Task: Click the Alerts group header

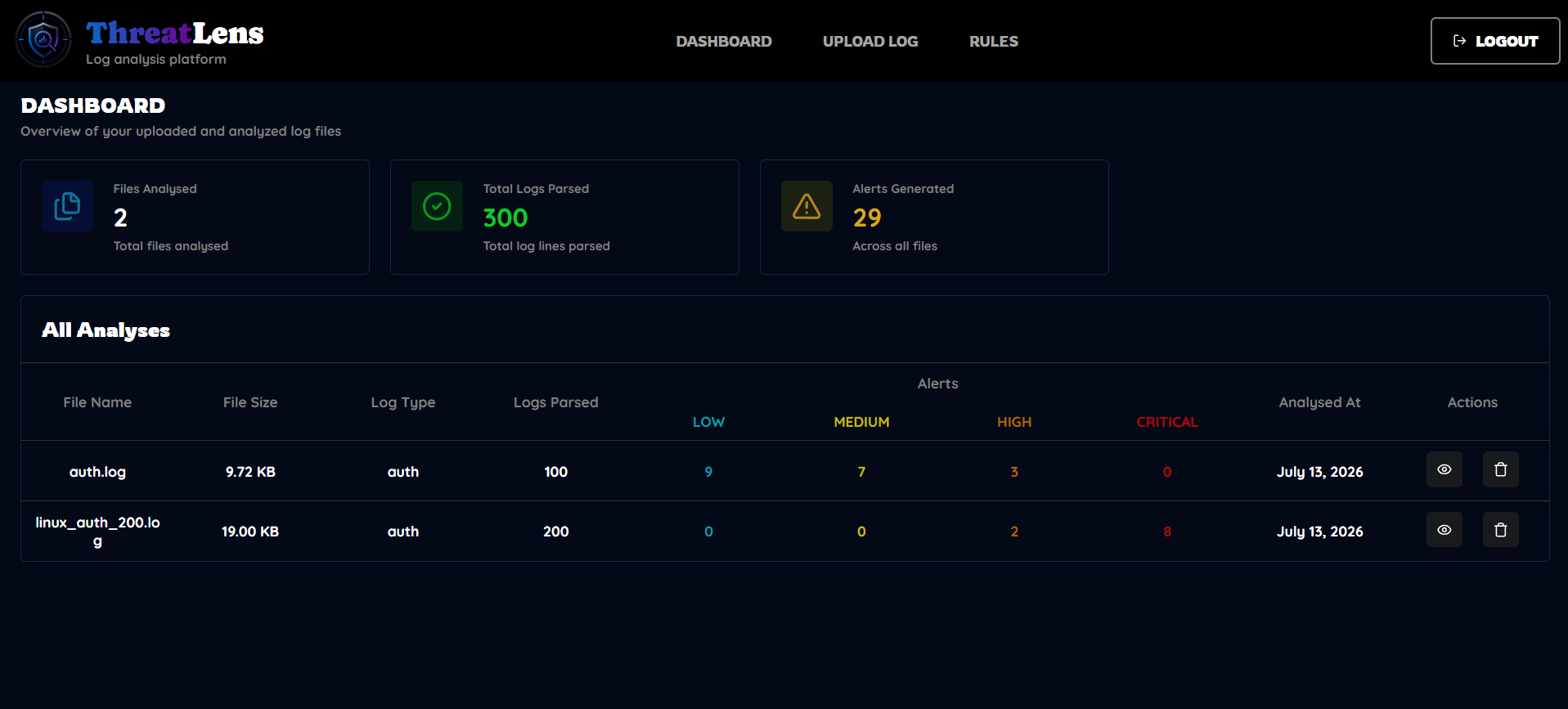Action: click(x=938, y=384)
